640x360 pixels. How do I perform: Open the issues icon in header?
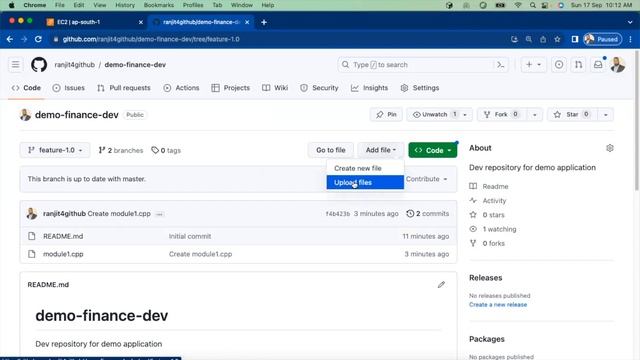click(x=559, y=64)
